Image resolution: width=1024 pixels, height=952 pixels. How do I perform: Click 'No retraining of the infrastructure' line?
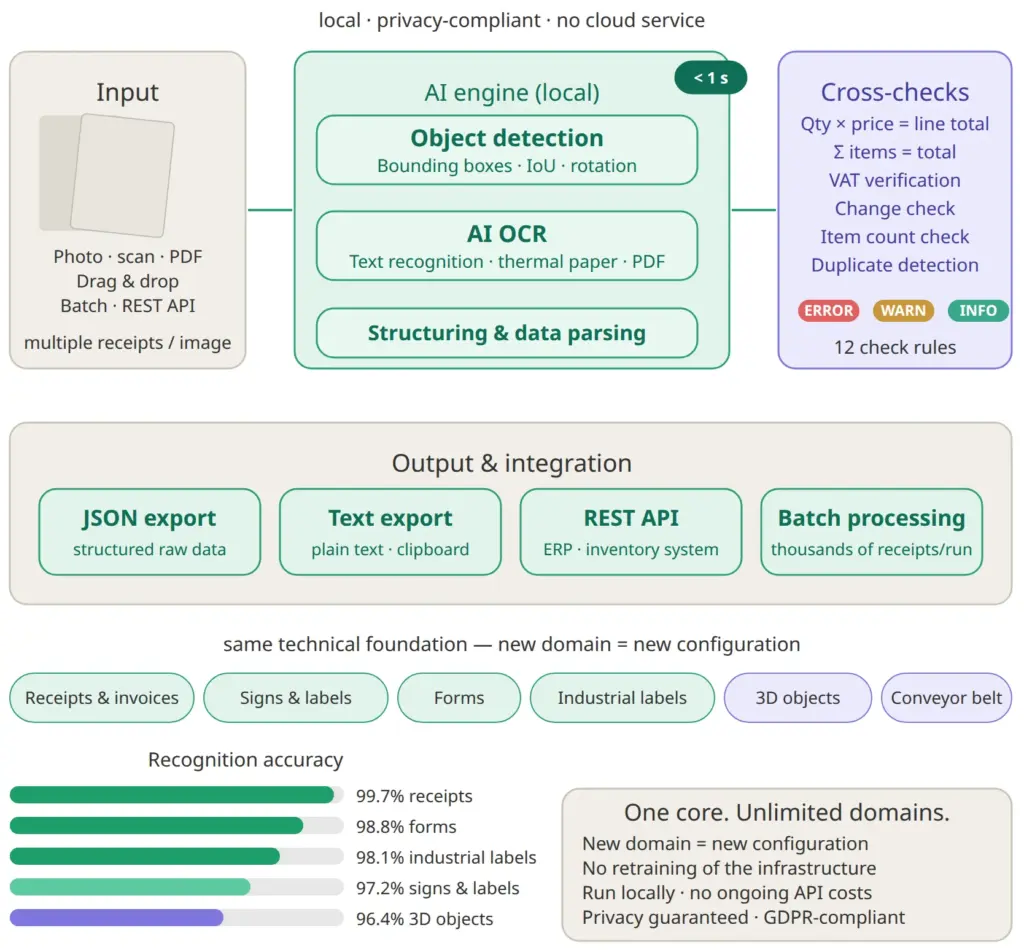coord(729,868)
